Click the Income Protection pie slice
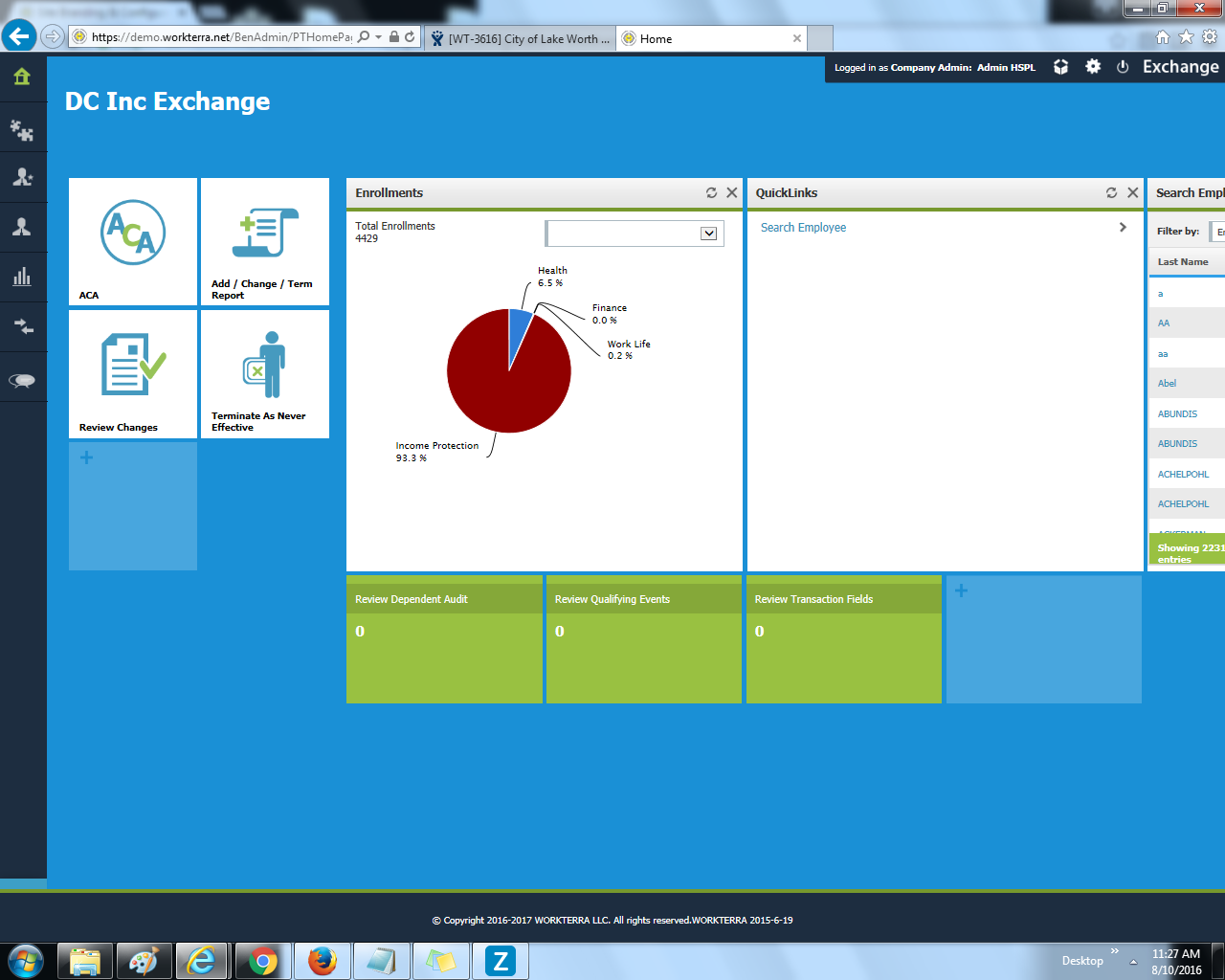This screenshot has height=980, width=1225. 498,383
